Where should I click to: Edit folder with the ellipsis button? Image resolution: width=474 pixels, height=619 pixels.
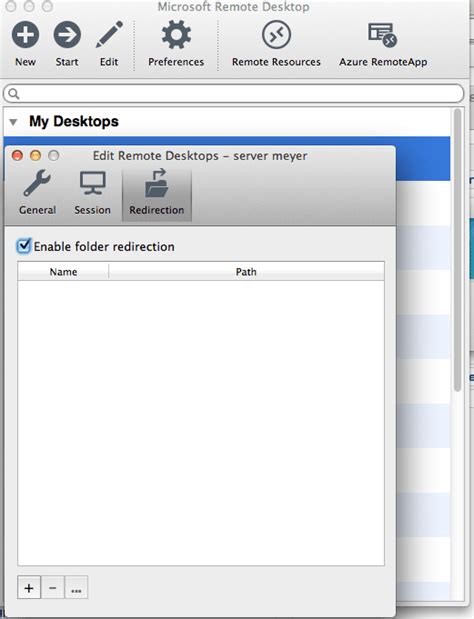pos(76,588)
